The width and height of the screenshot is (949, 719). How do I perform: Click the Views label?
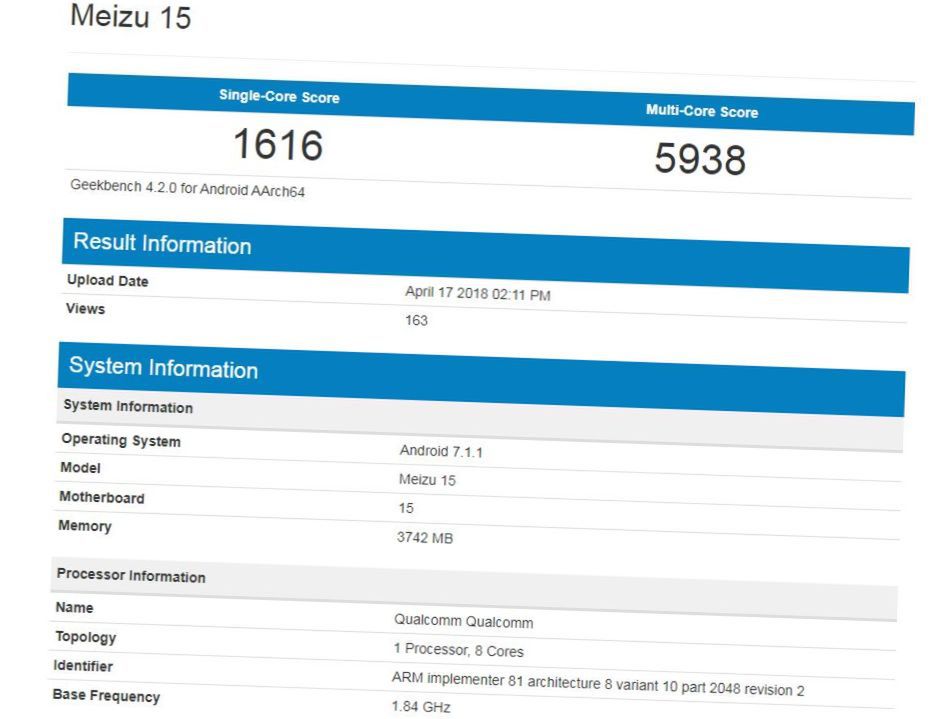click(85, 309)
